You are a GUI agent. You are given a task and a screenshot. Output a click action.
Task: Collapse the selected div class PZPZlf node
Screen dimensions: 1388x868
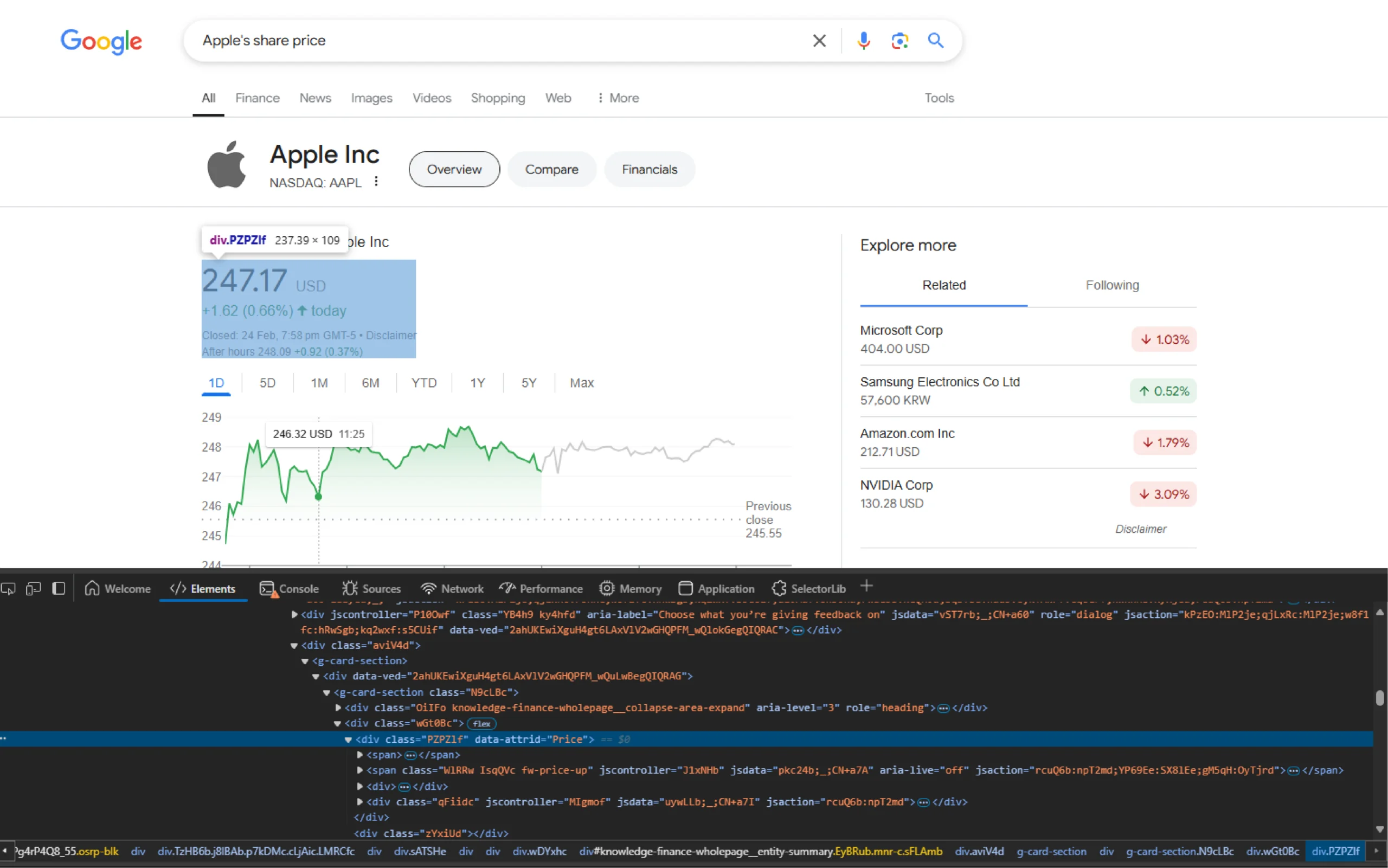pos(349,740)
